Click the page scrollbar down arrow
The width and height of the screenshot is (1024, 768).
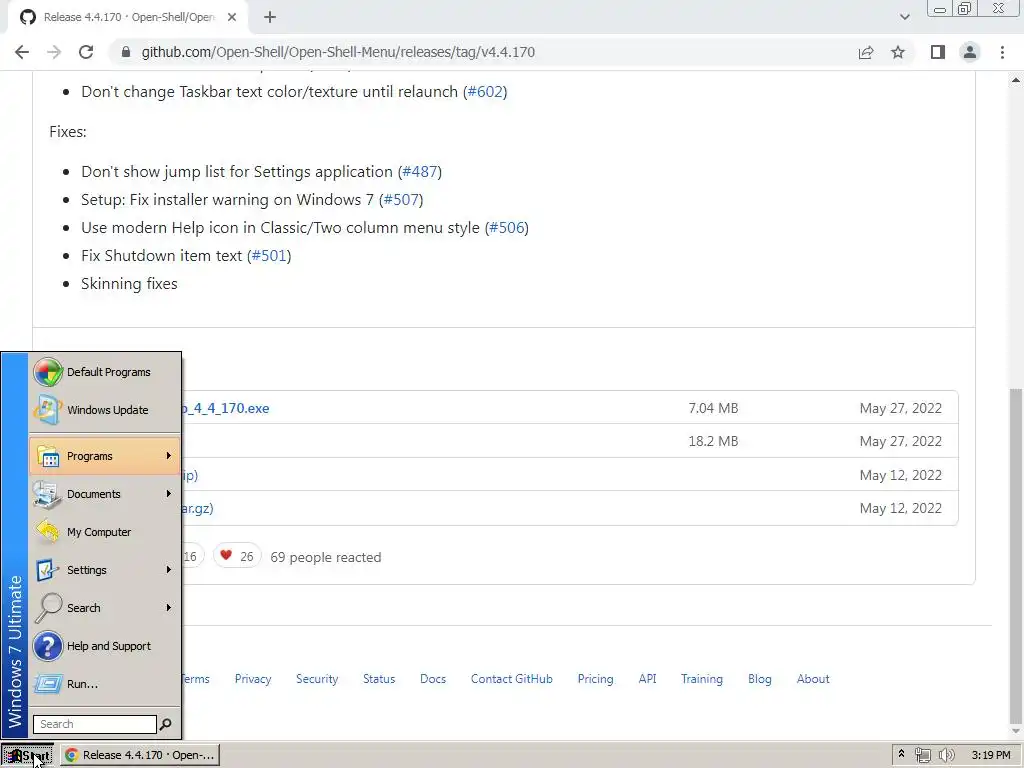1016,731
